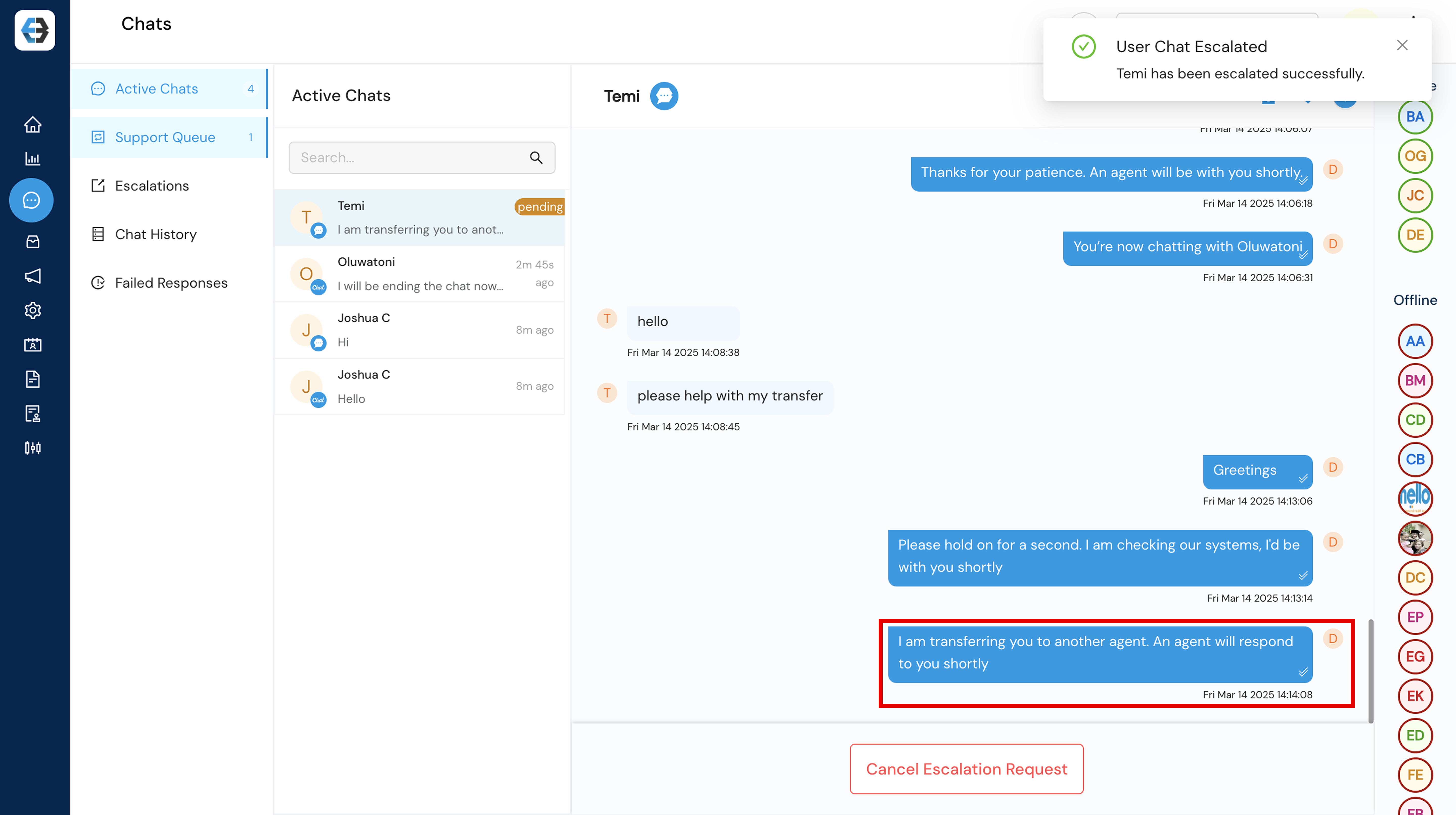Click the EG offline agent avatar

point(1415,657)
